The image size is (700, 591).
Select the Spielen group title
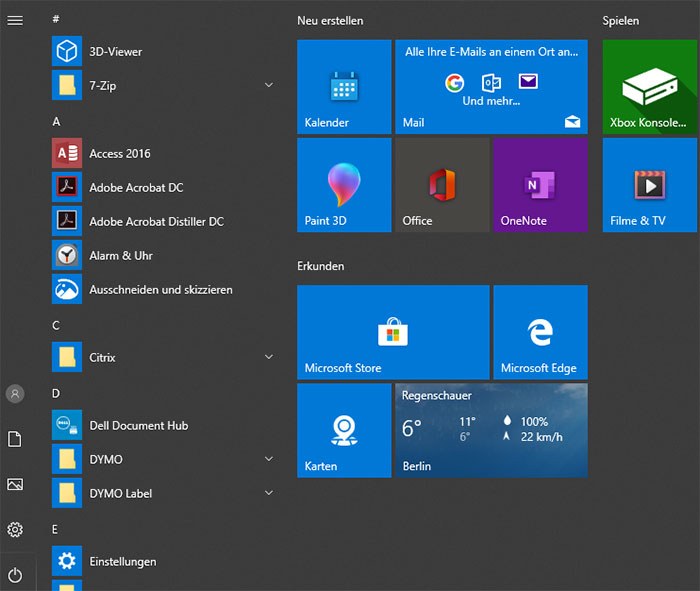point(621,21)
